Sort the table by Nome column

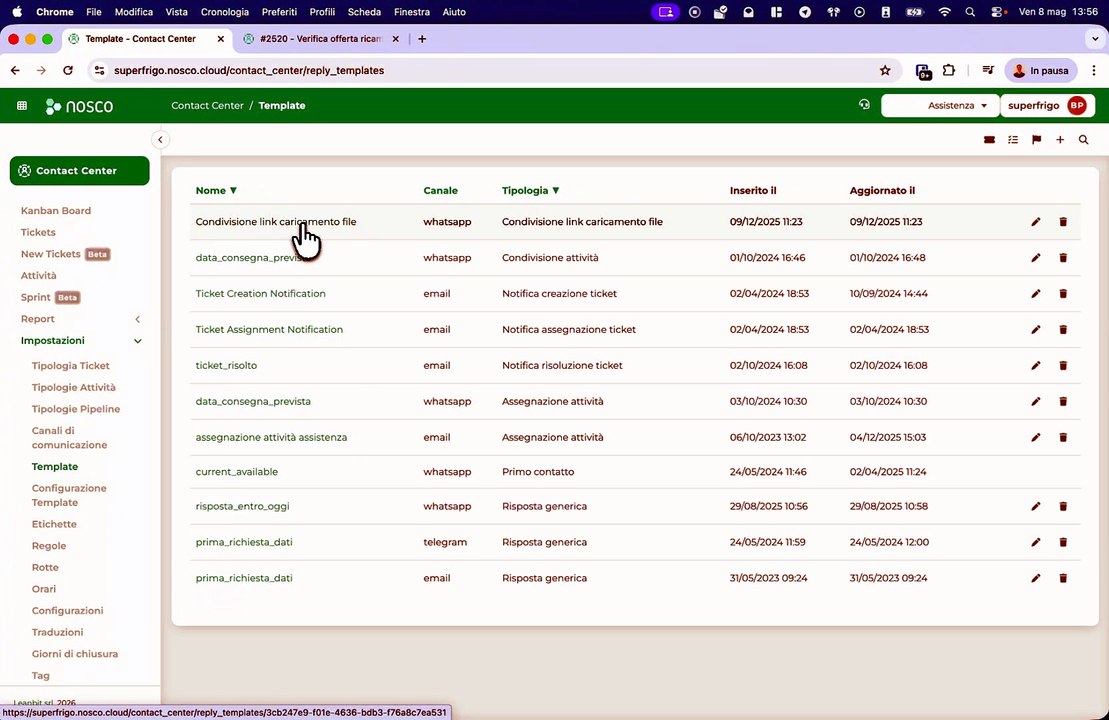point(216,190)
